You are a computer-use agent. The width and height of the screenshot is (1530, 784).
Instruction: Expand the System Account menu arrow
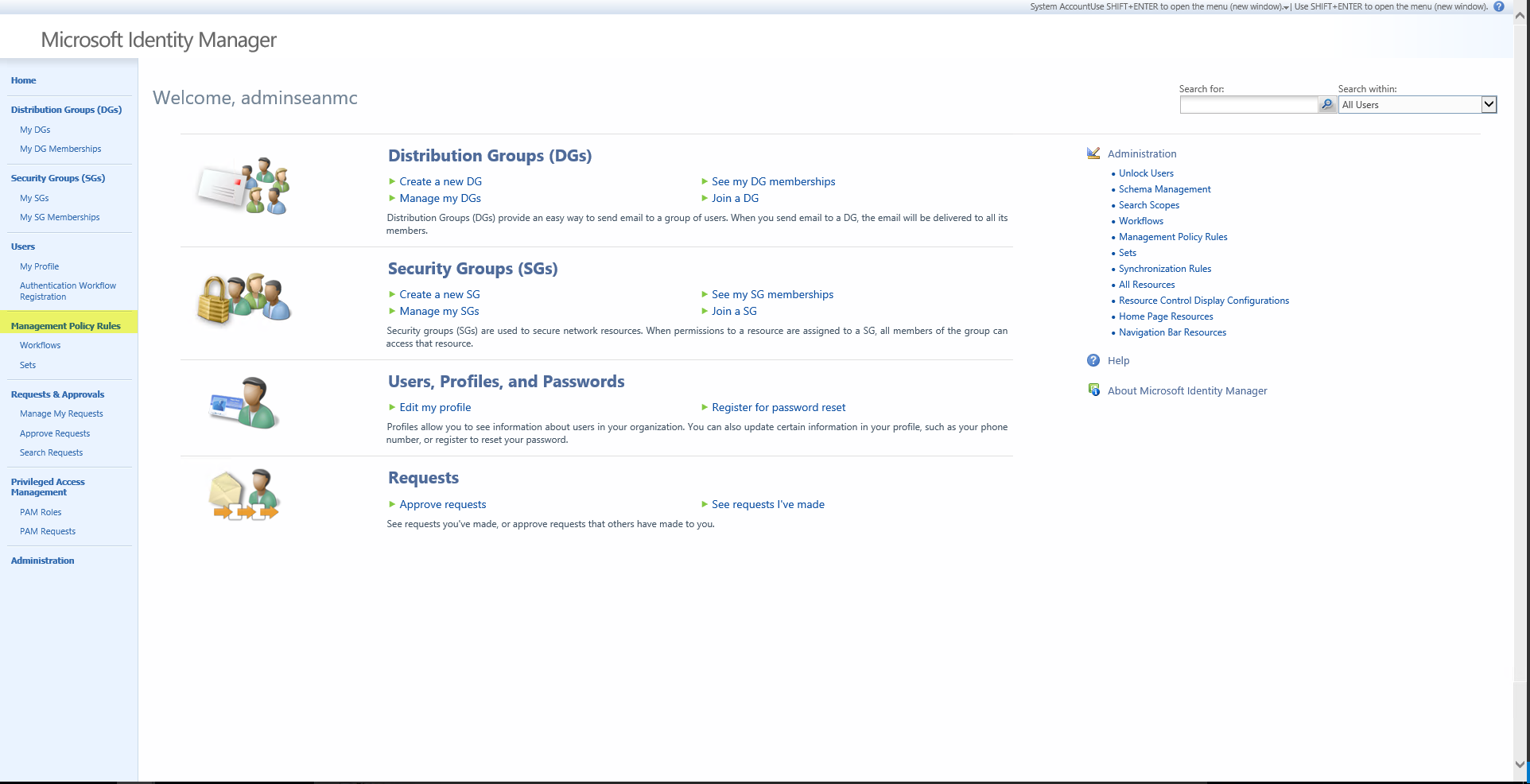[1287, 7]
